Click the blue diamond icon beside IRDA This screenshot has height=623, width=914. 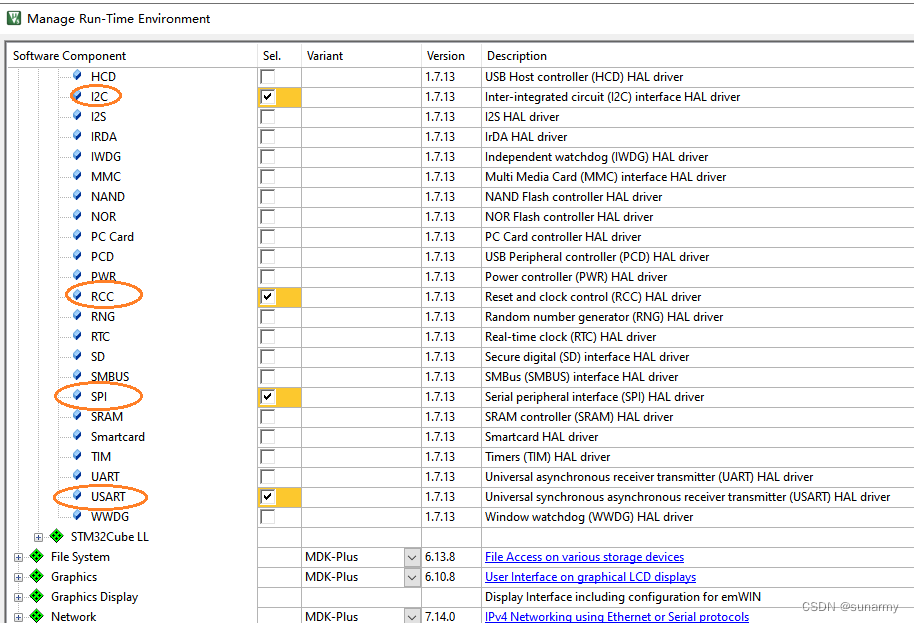click(x=77, y=135)
